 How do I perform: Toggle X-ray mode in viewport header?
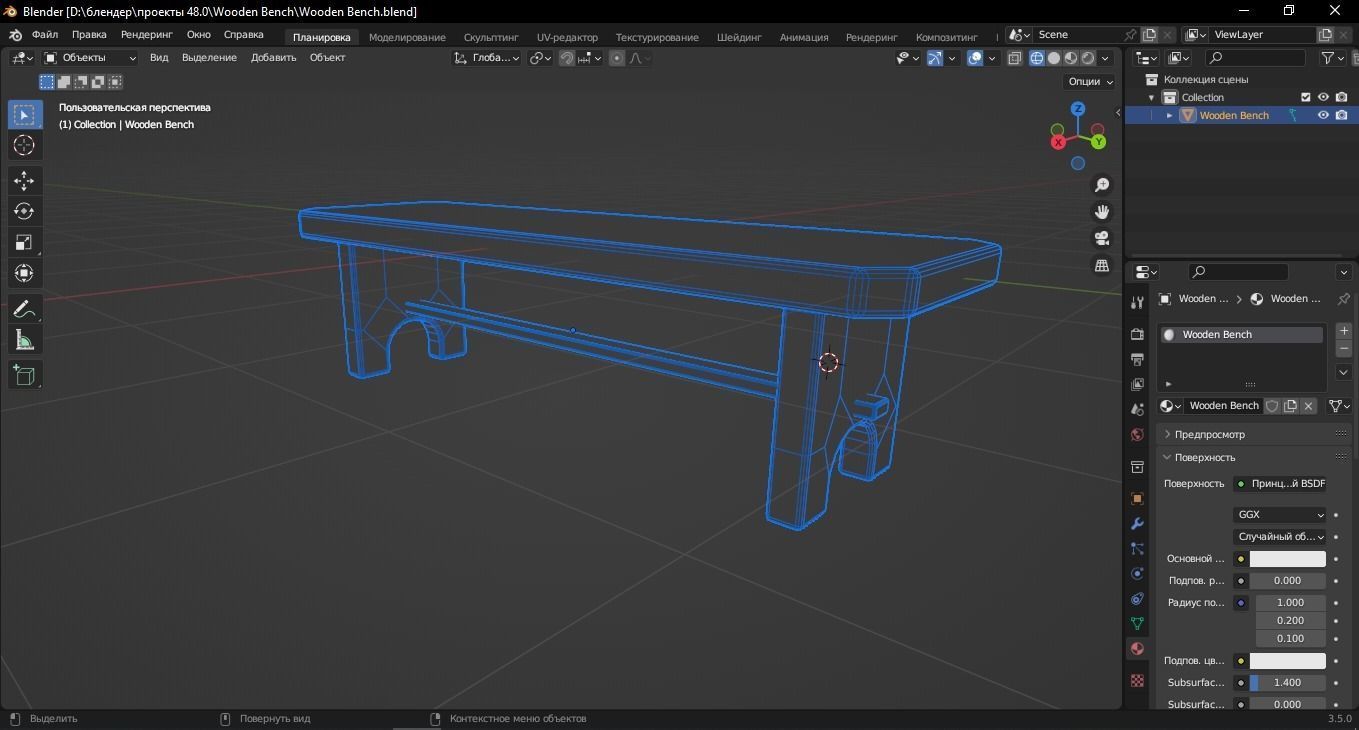tap(1014, 58)
